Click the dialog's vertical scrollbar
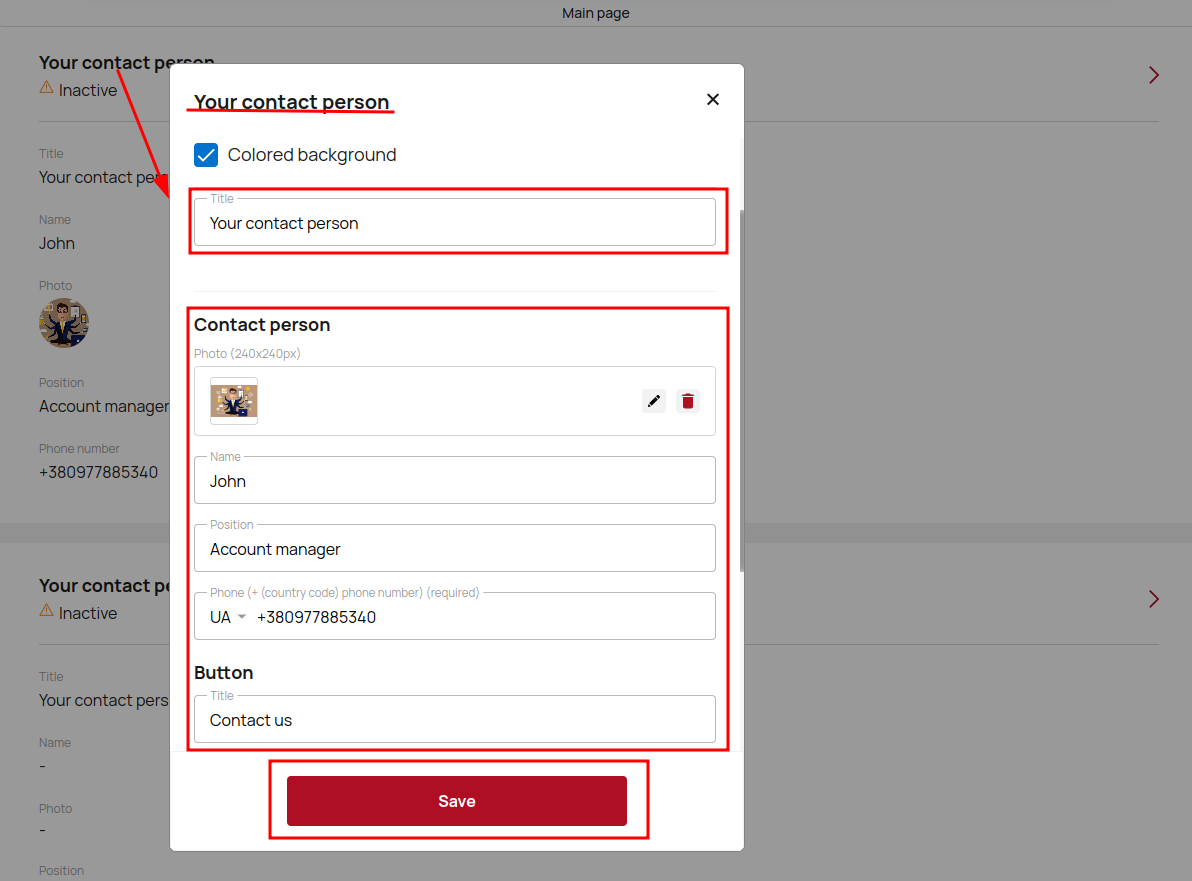Viewport: 1192px width, 881px height. (x=741, y=390)
